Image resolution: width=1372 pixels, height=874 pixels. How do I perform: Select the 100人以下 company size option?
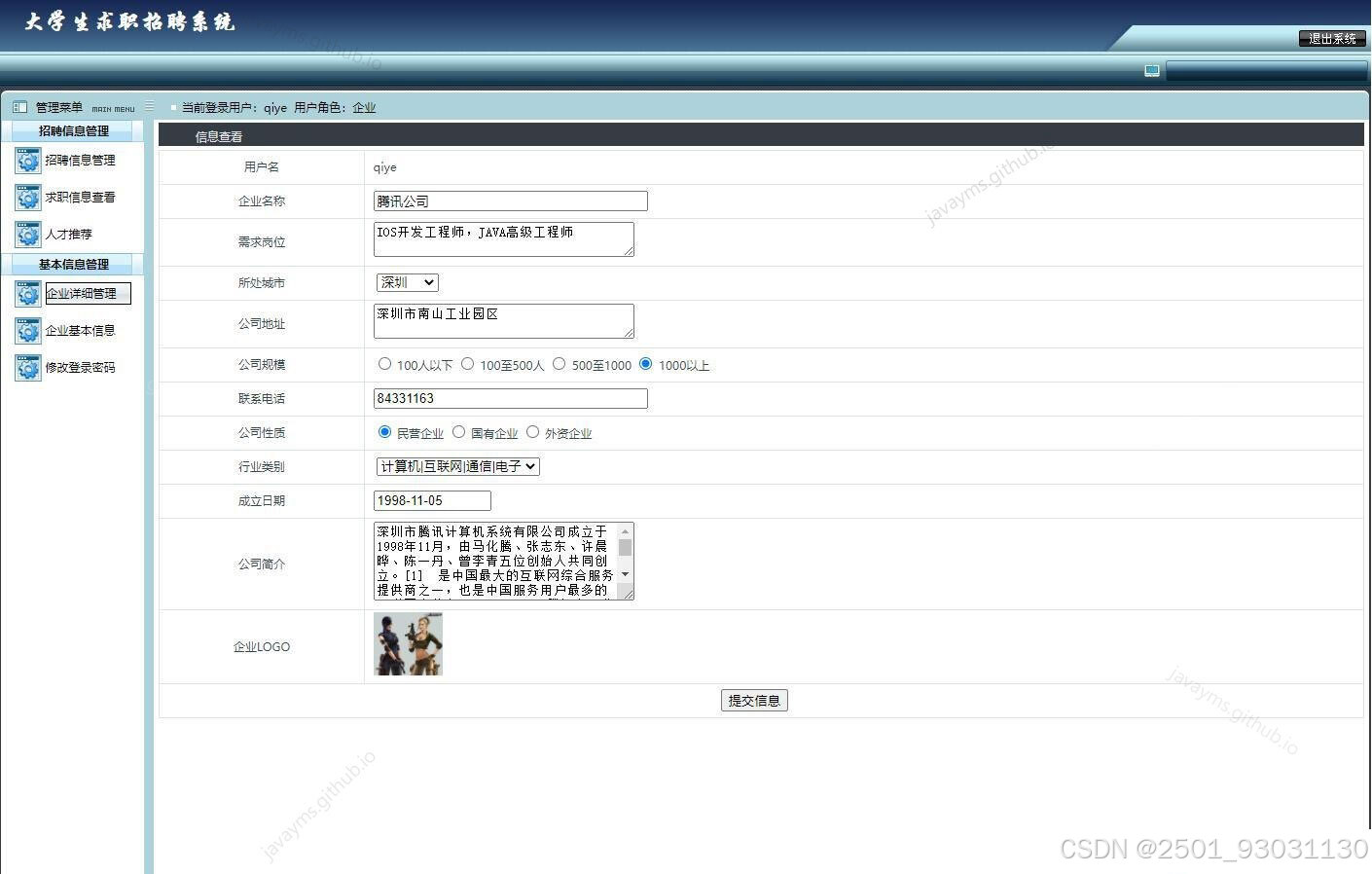(384, 364)
